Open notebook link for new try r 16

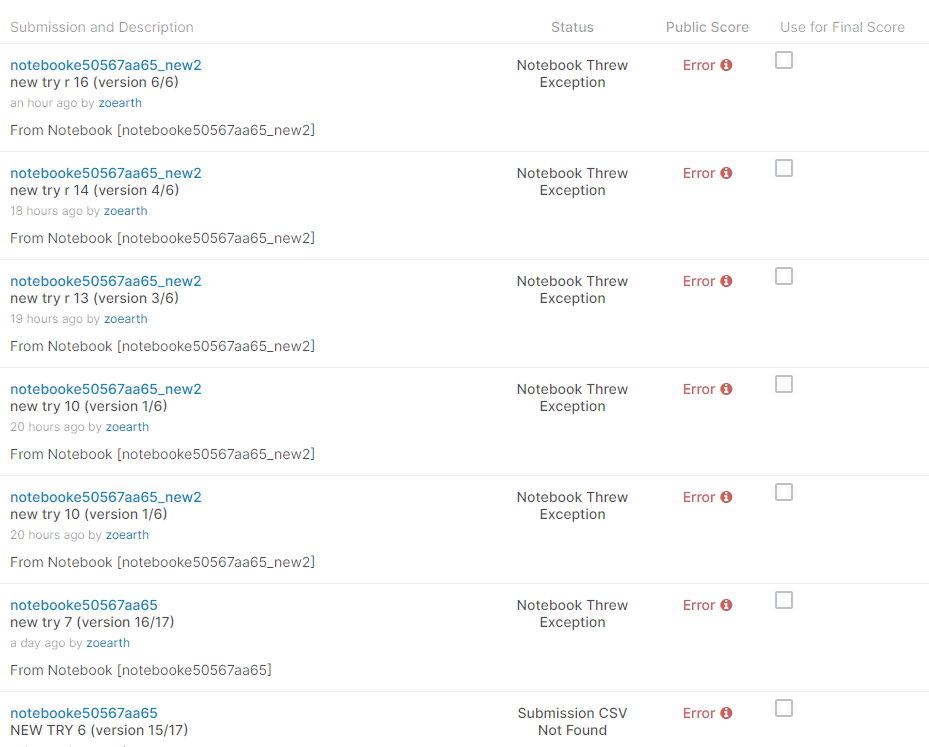[x=105, y=65]
